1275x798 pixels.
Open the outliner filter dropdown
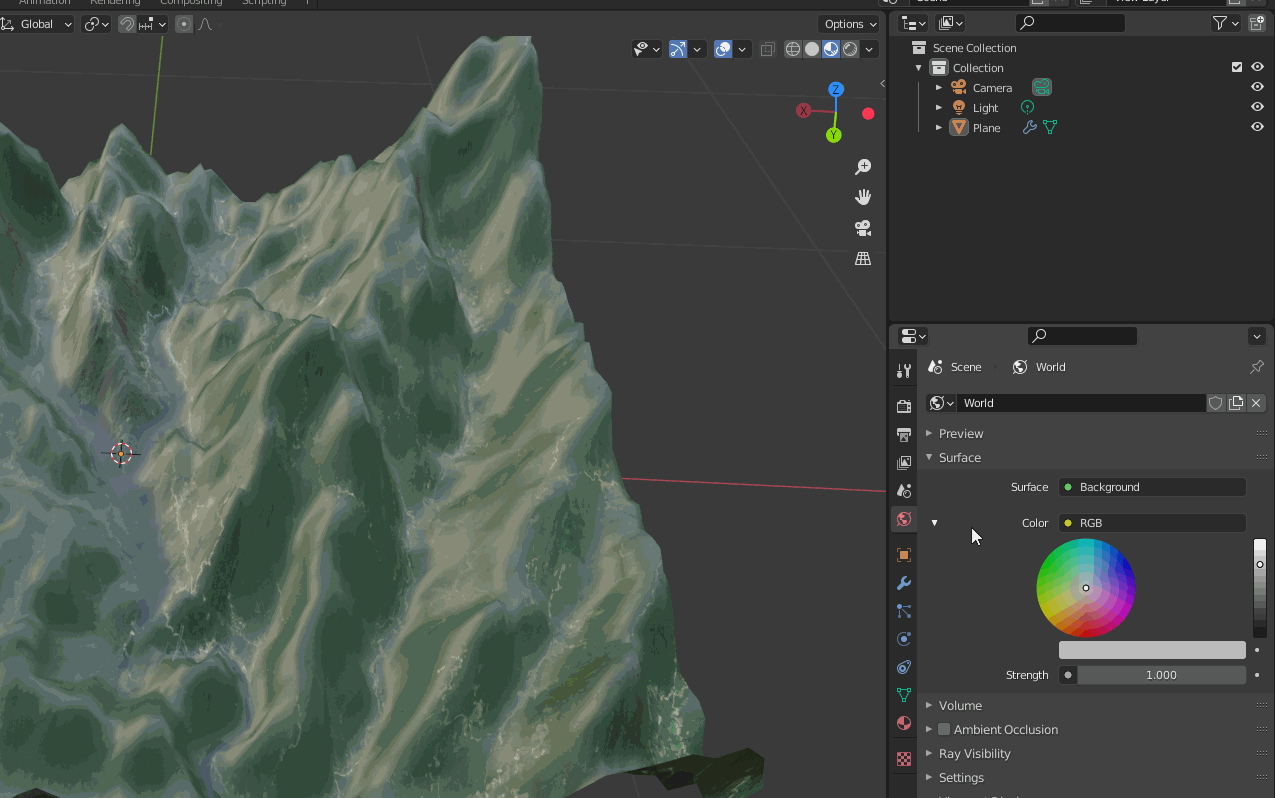click(x=1225, y=23)
